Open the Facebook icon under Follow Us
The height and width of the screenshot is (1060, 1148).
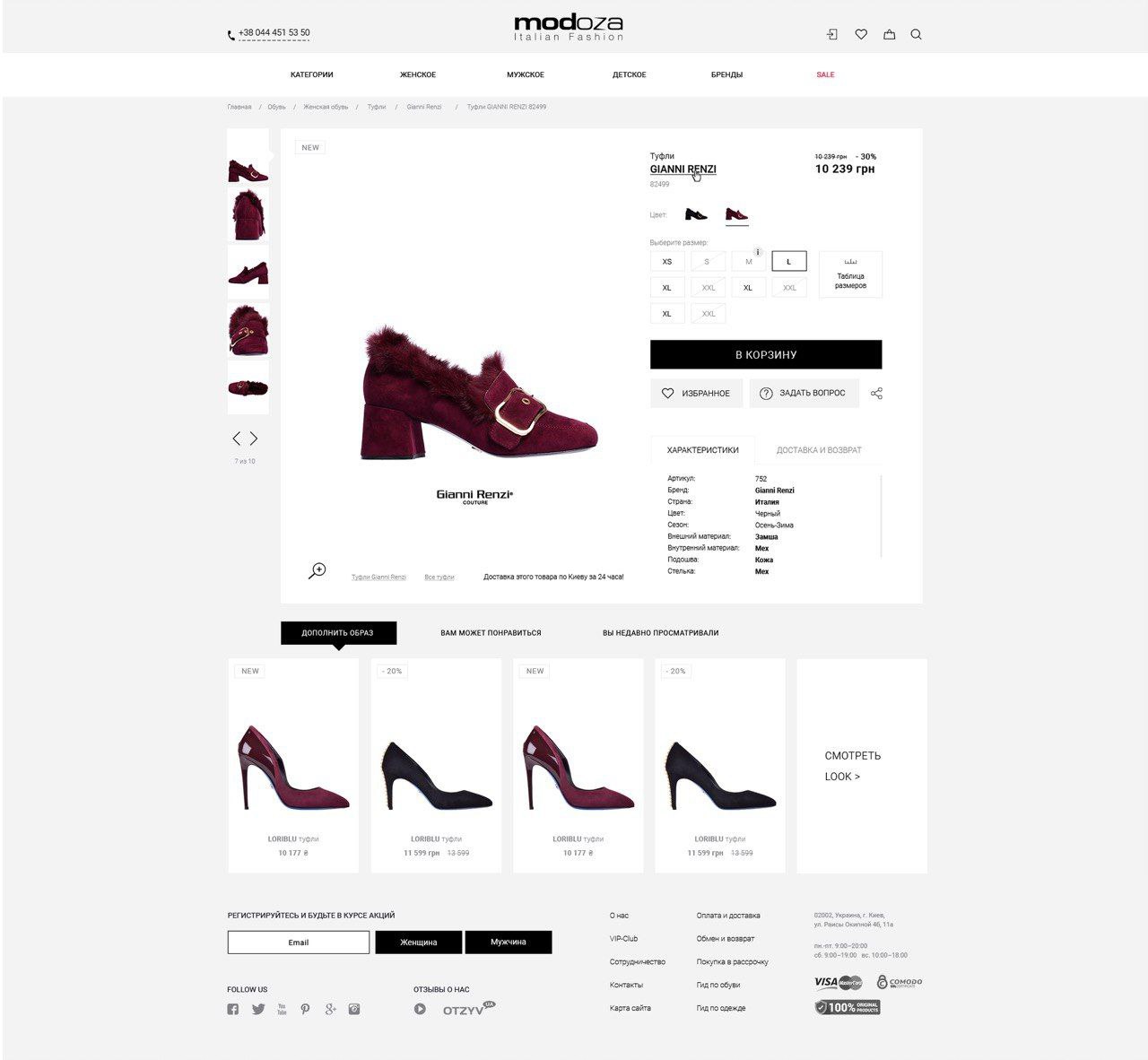233,1009
